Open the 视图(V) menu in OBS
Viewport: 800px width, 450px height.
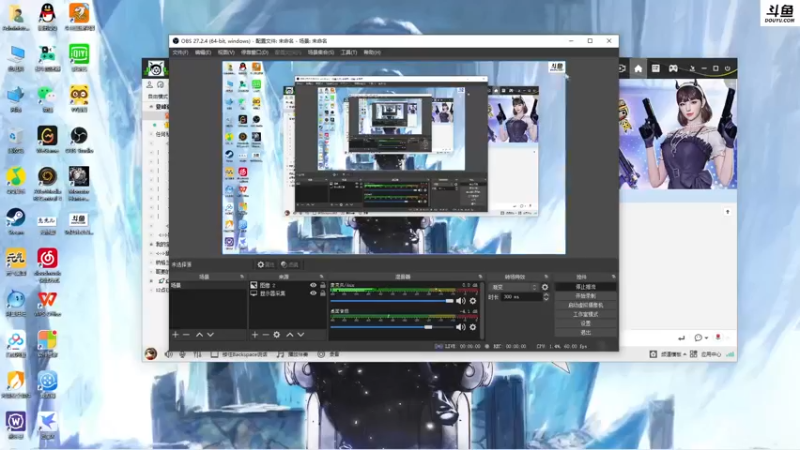(x=226, y=53)
